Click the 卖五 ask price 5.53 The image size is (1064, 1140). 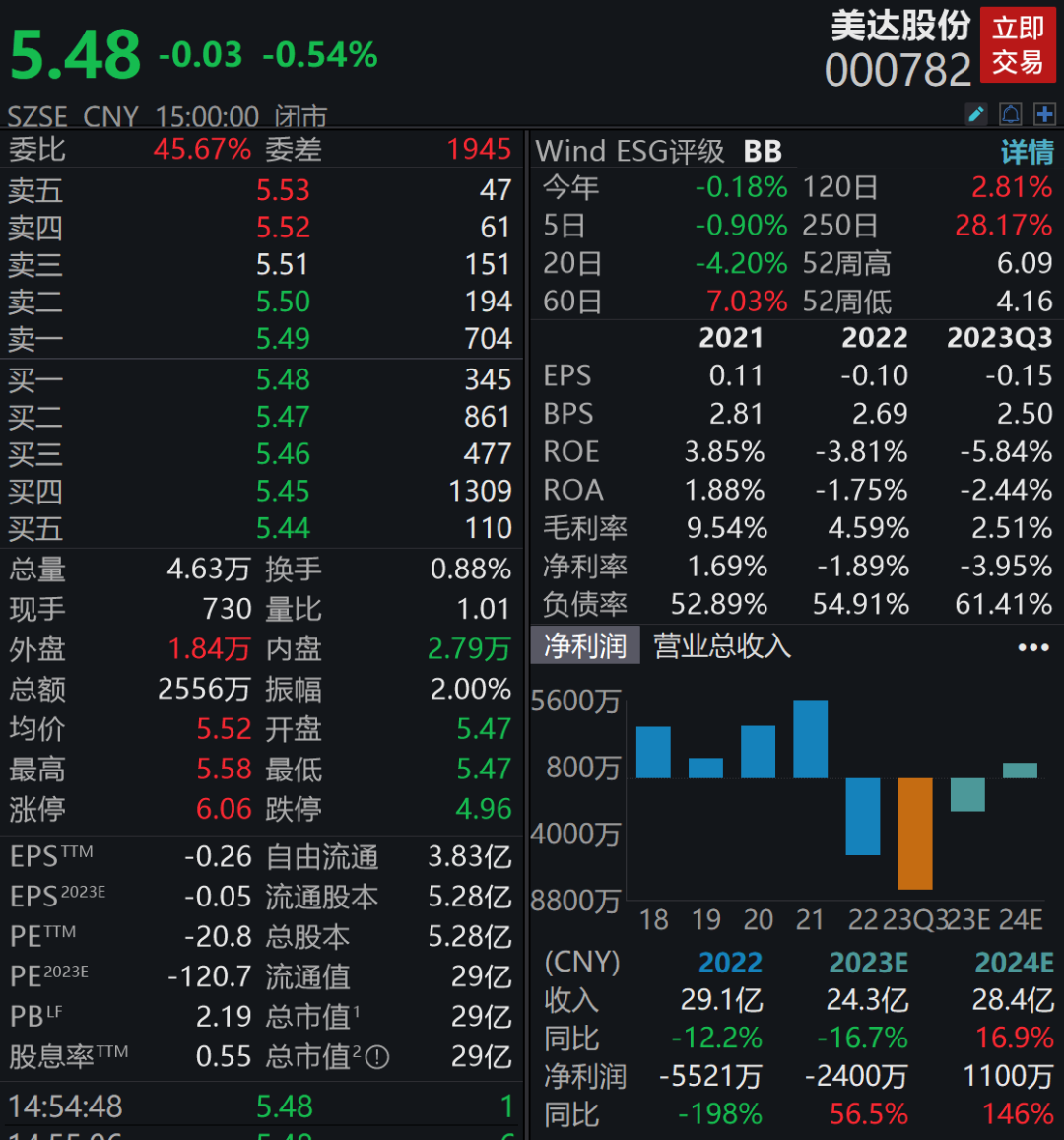[283, 189]
